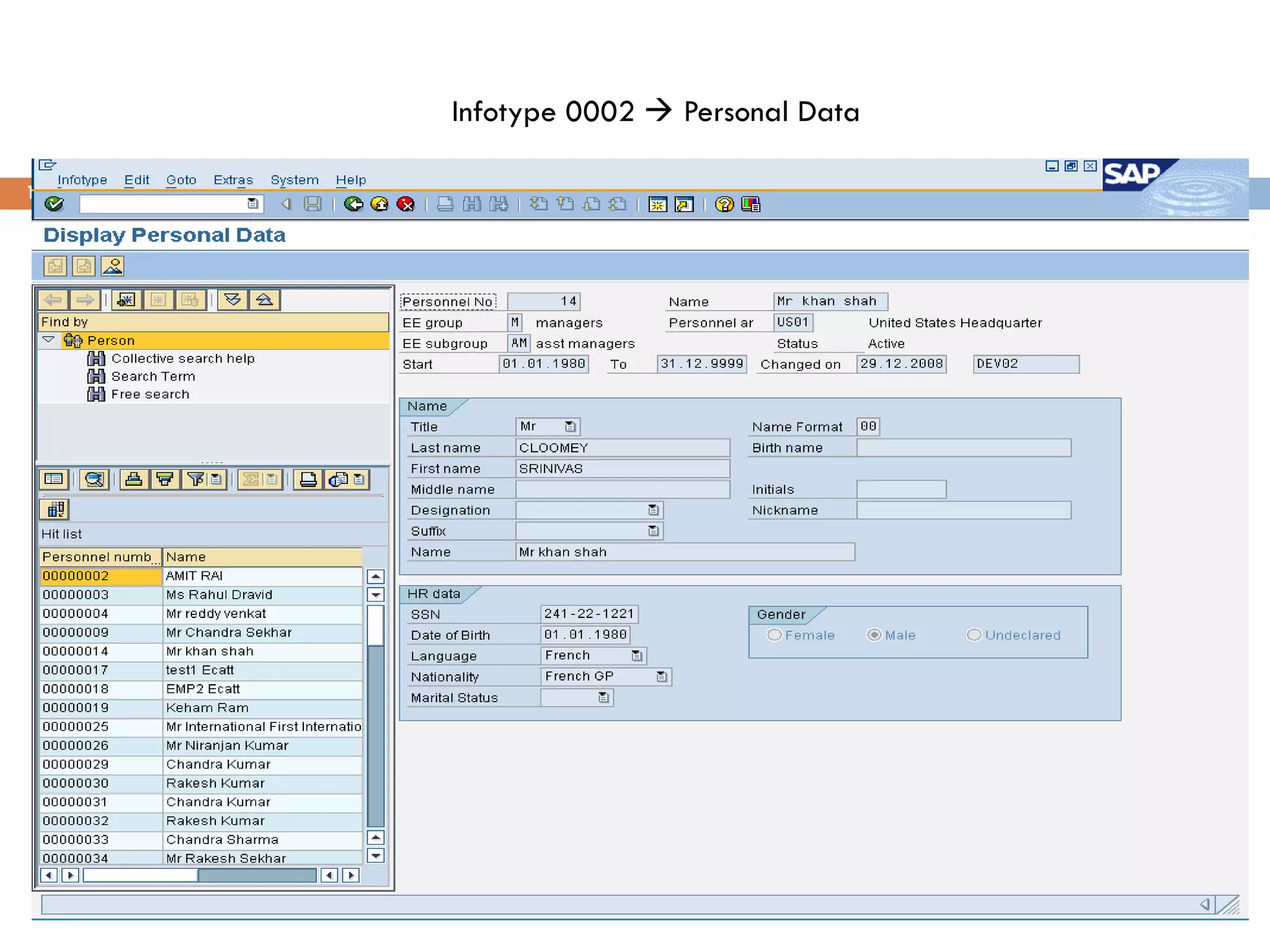Screen dimensions: 1270x952
Task: Open the Marital Status dropdown
Action: click(603, 697)
